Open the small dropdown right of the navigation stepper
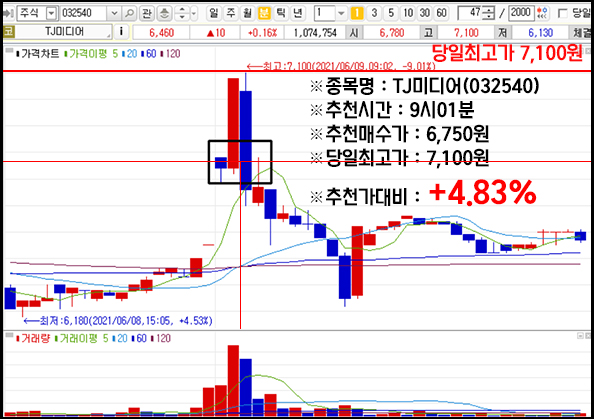 click(194, 14)
